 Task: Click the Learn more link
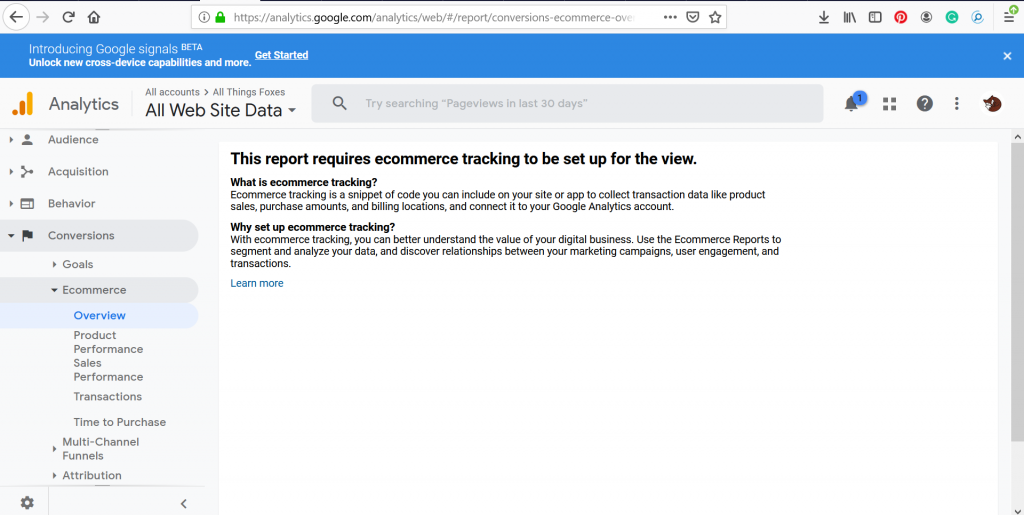257,283
